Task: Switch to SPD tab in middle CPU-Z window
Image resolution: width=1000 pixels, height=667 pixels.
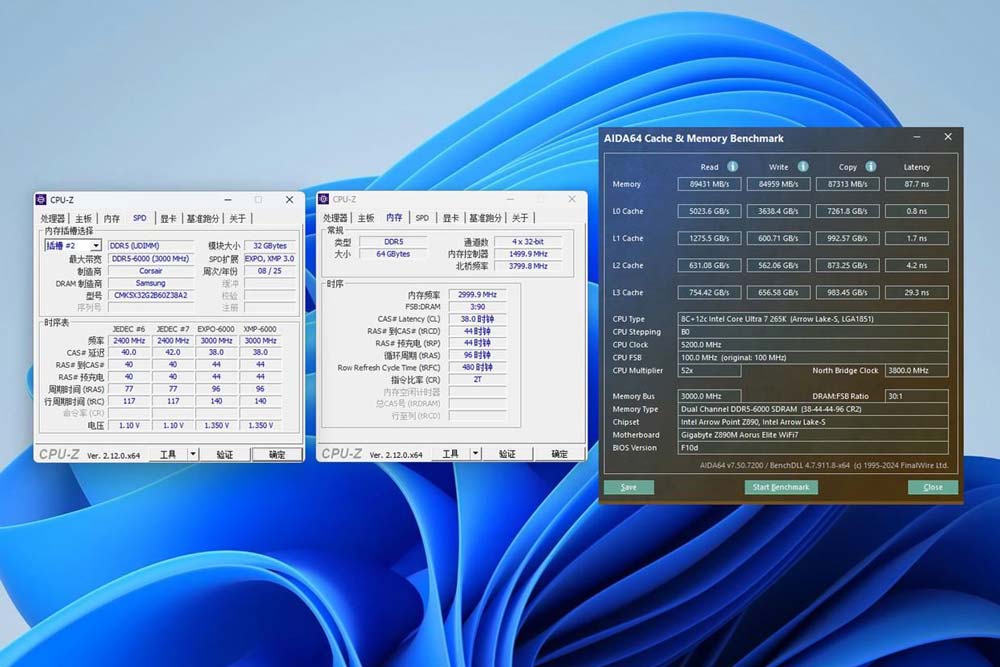Action: tap(422, 218)
